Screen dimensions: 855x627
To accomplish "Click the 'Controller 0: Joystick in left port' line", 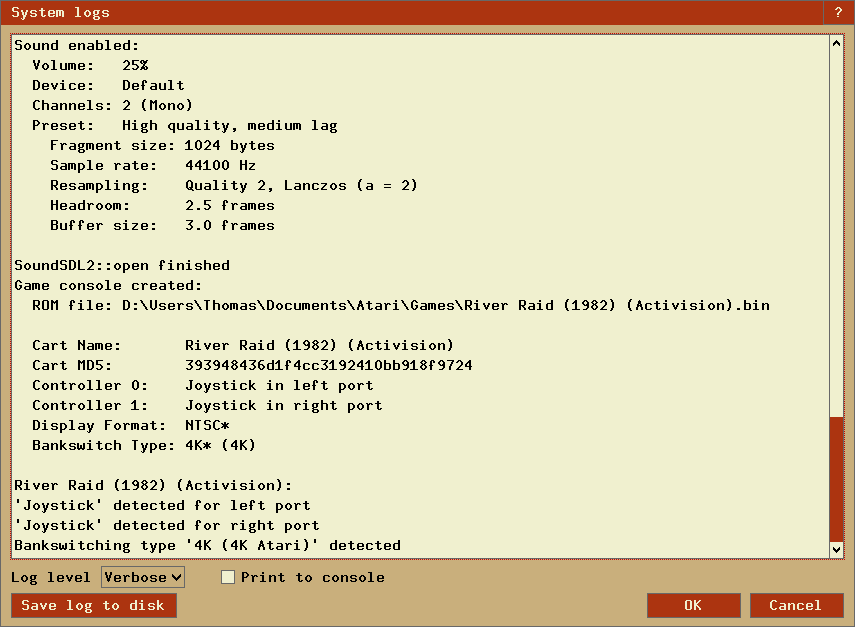I will tap(202, 385).
